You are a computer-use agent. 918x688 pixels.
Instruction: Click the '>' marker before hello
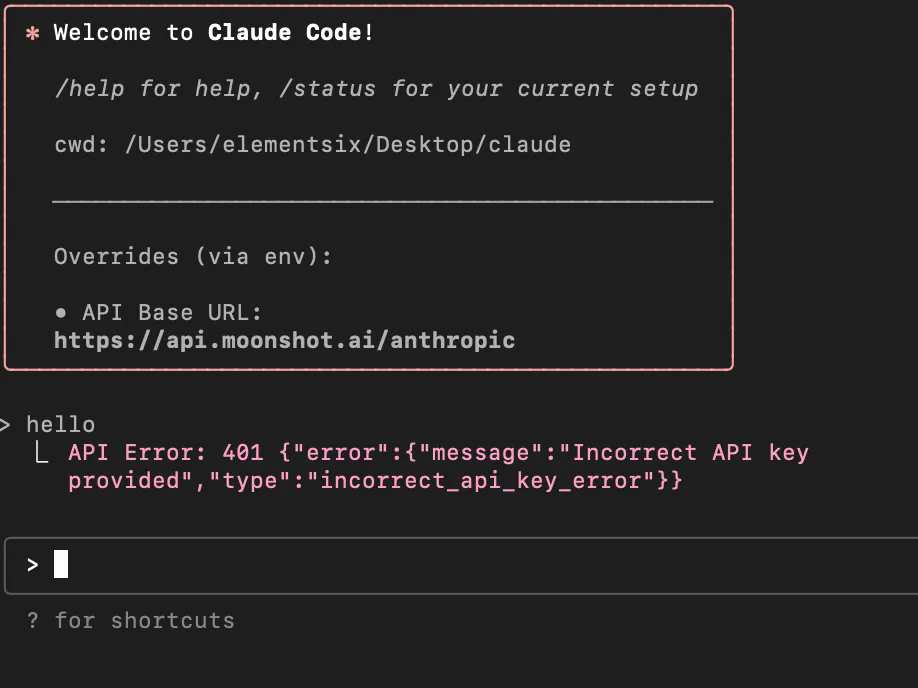click(5, 425)
